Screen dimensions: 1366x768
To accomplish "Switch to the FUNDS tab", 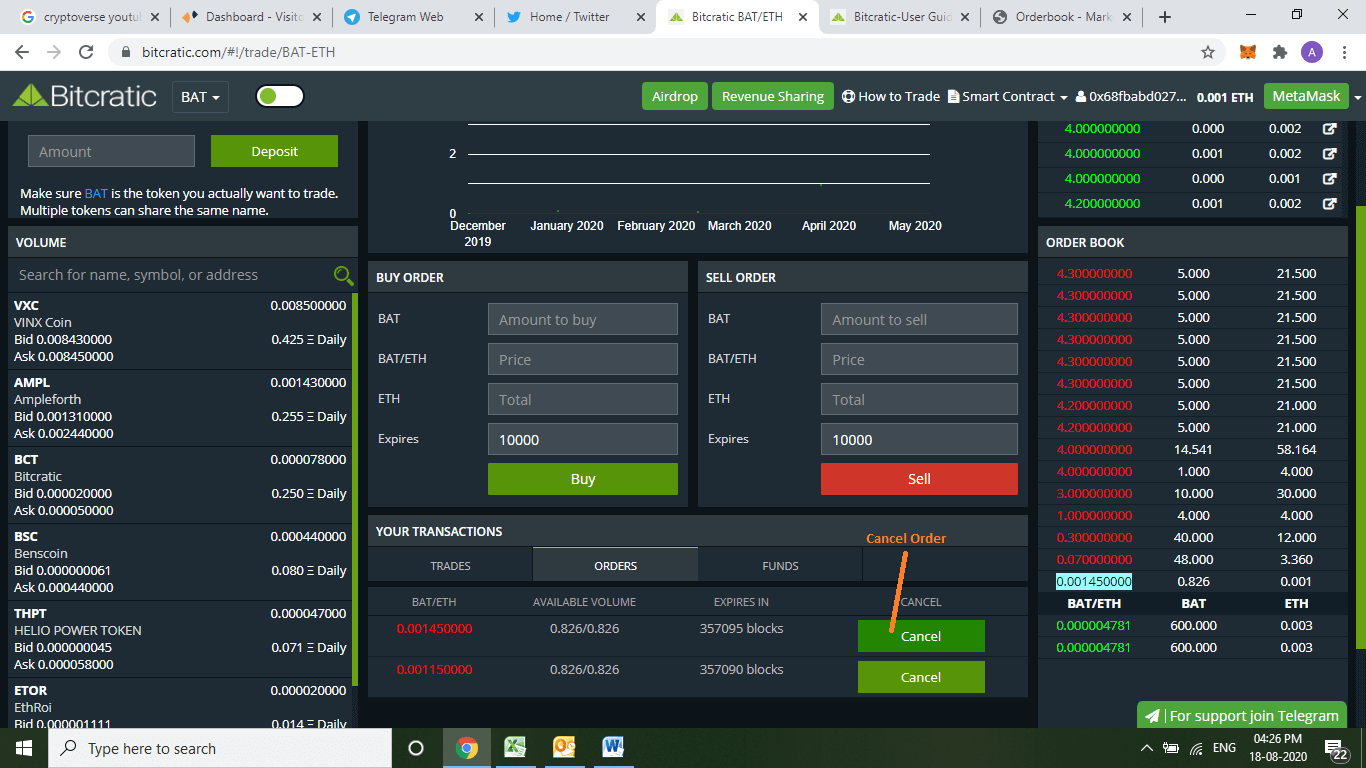I will click(780, 565).
